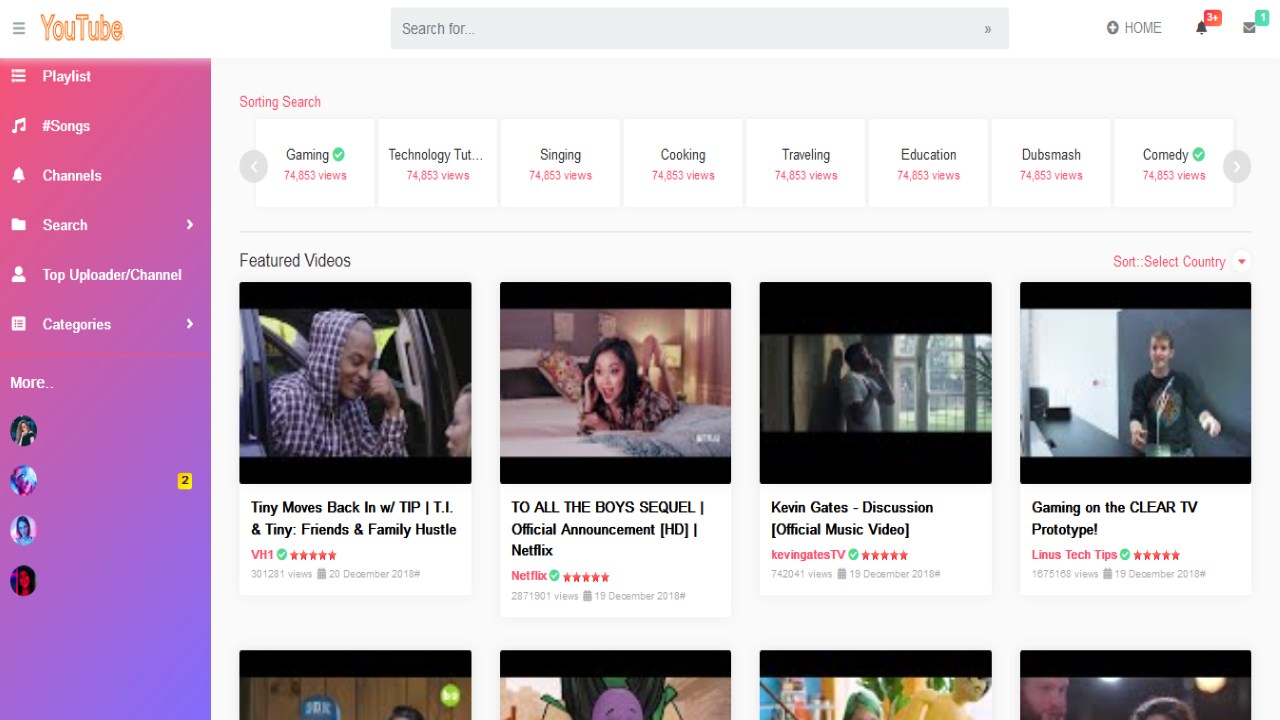Select the Education category card

[x=929, y=163]
